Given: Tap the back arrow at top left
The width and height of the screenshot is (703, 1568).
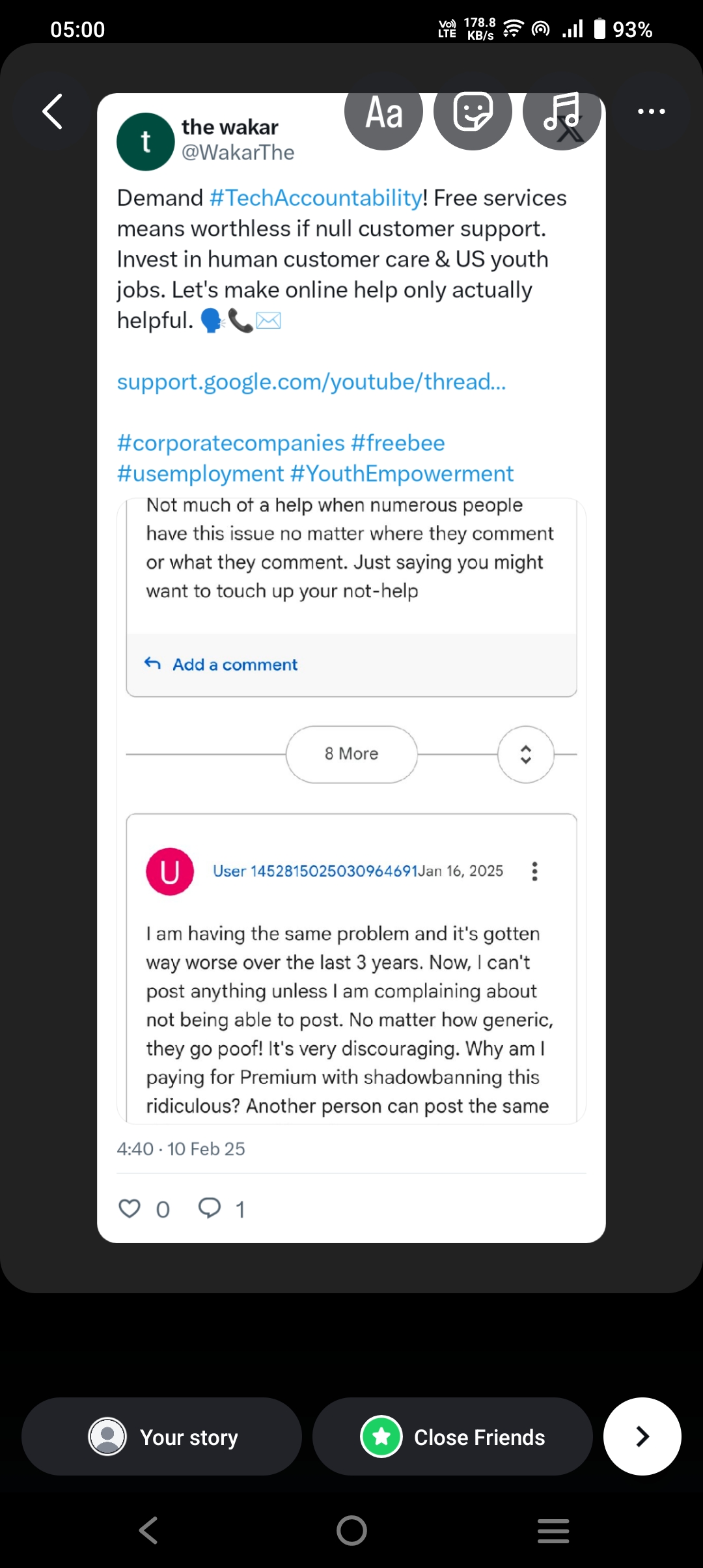Looking at the screenshot, I should click(x=53, y=111).
